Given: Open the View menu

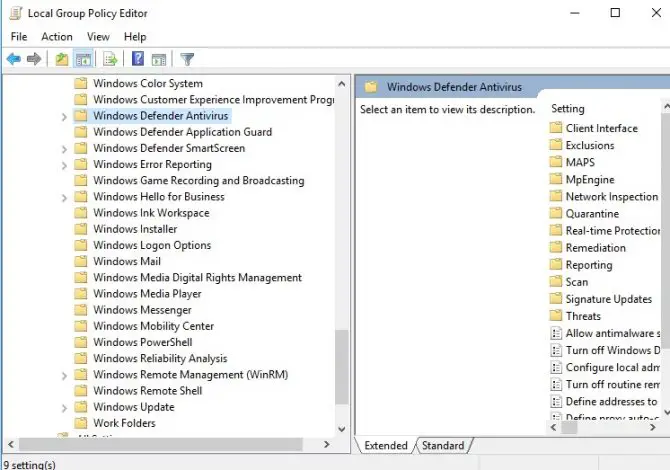Looking at the screenshot, I should pos(98,37).
